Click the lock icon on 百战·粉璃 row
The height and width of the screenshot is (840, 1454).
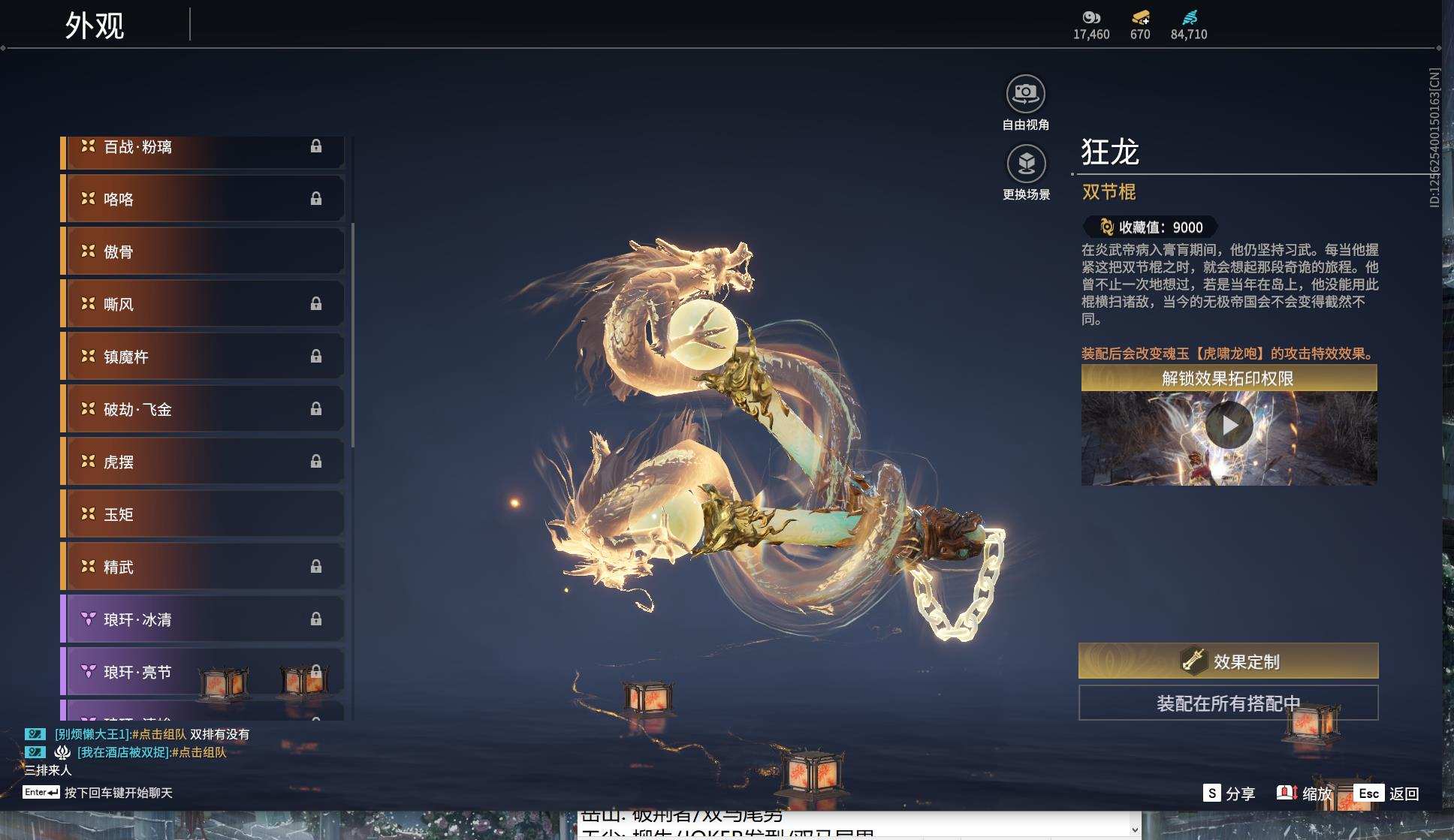point(316,146)
